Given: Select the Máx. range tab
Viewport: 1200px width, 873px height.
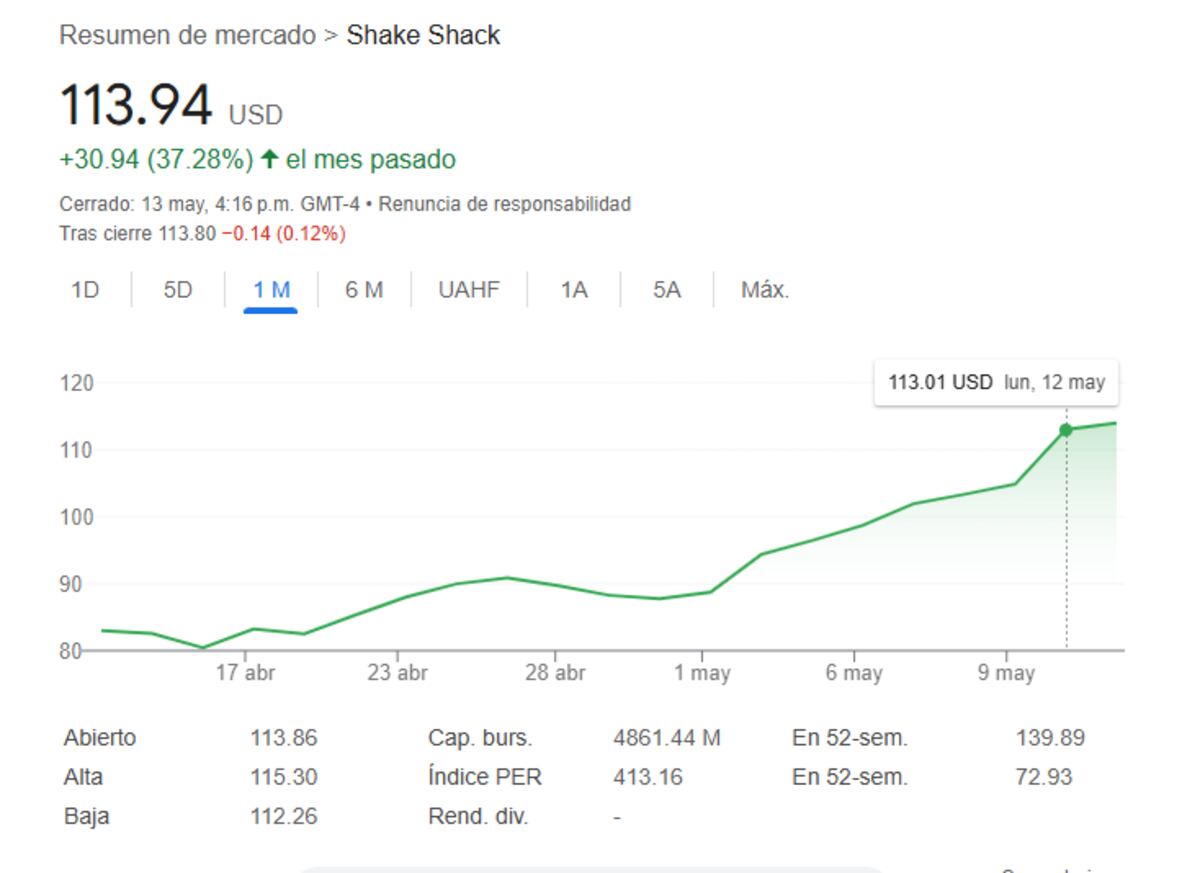Looking at the screenshot, I should [765, 291].
